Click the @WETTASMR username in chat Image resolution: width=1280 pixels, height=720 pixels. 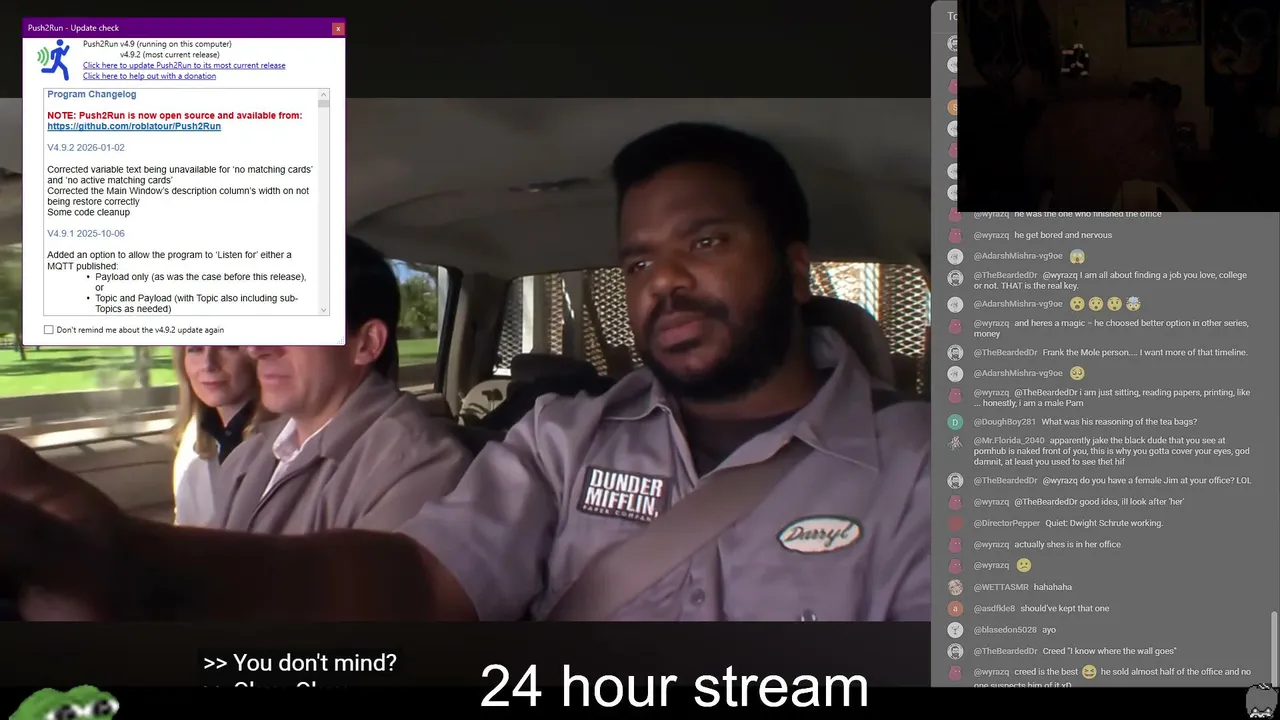coord(1000,587)
